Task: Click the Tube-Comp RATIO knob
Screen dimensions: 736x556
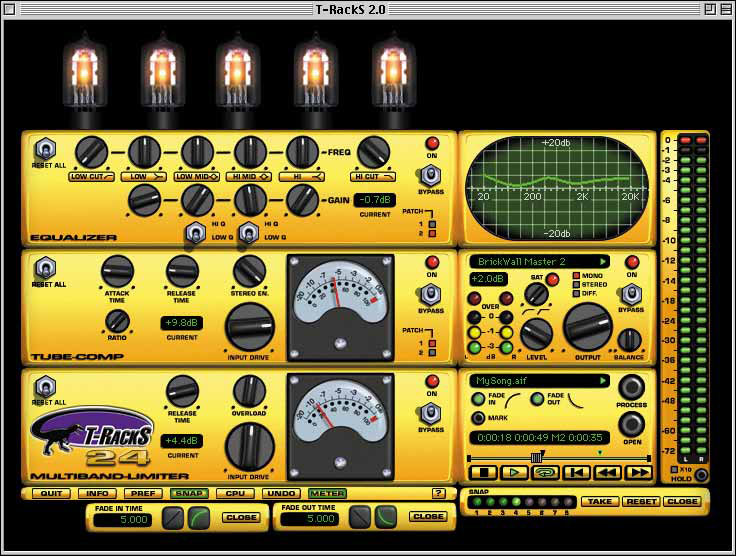Action: coord(117,321)
